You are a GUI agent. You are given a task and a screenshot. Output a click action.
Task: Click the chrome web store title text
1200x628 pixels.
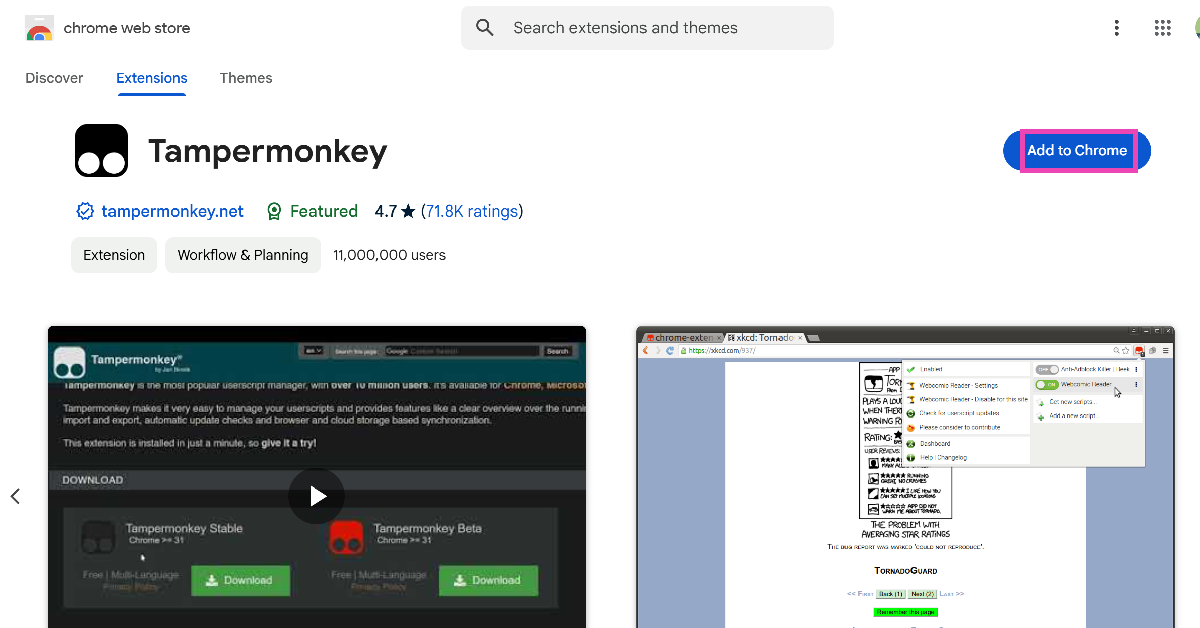127,28
